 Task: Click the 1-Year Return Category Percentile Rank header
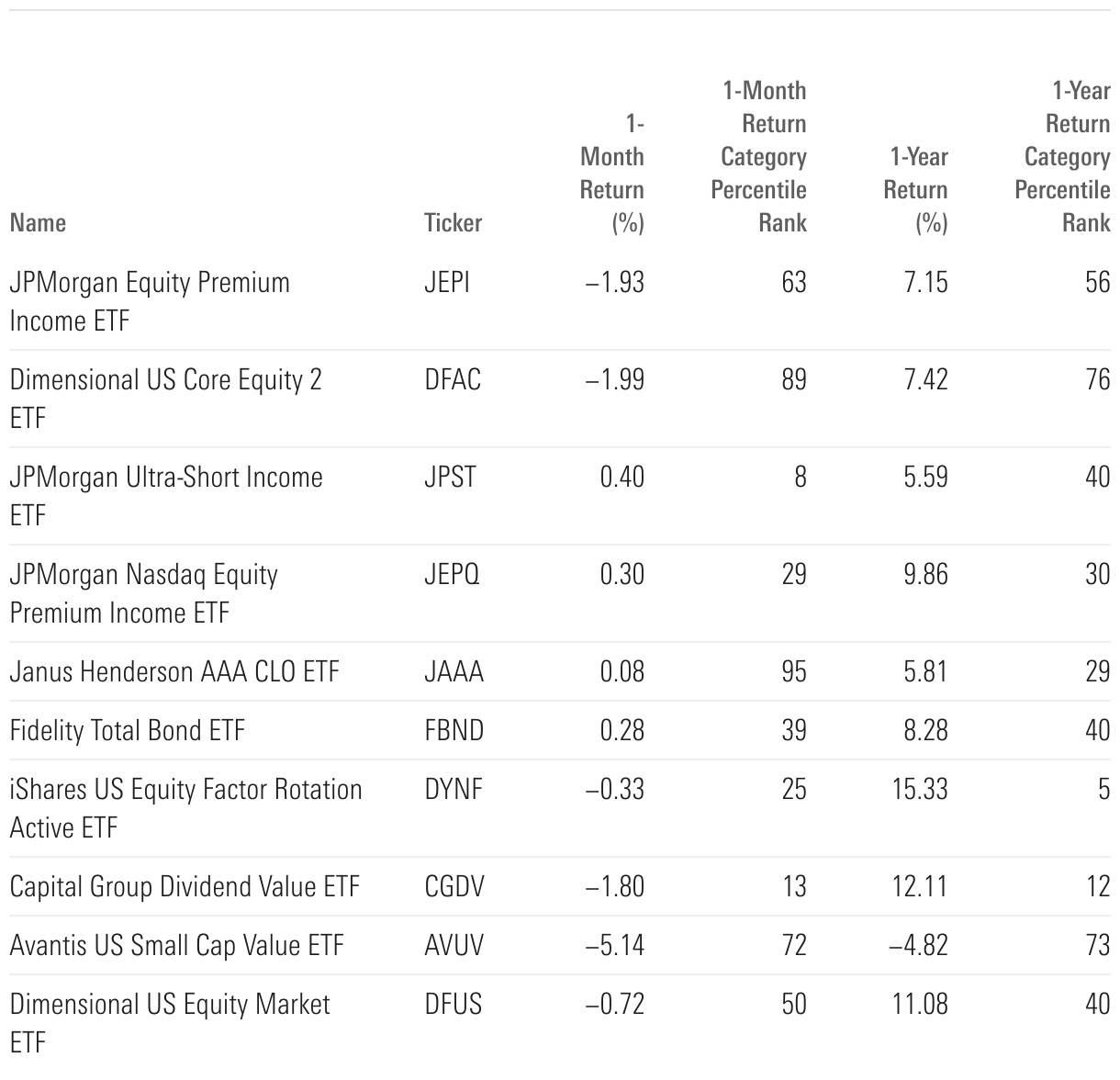[x=1065, y=157]
